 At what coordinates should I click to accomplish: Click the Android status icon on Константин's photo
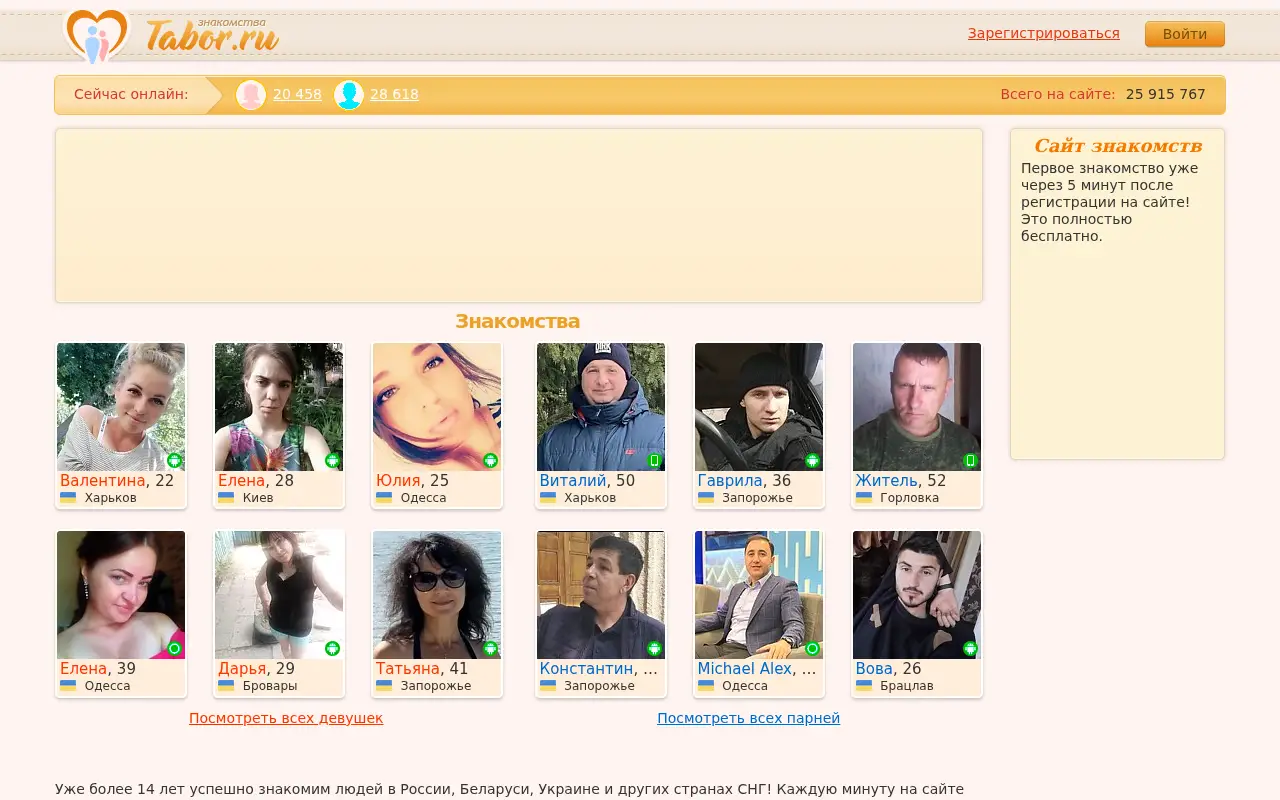[655, 648]
